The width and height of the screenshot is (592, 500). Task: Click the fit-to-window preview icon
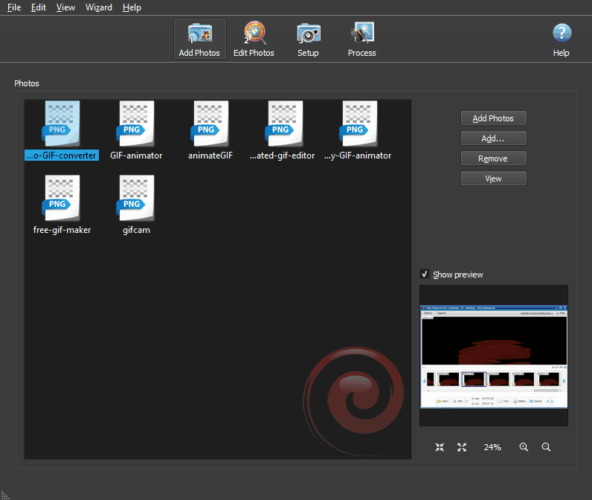[439, 447]
